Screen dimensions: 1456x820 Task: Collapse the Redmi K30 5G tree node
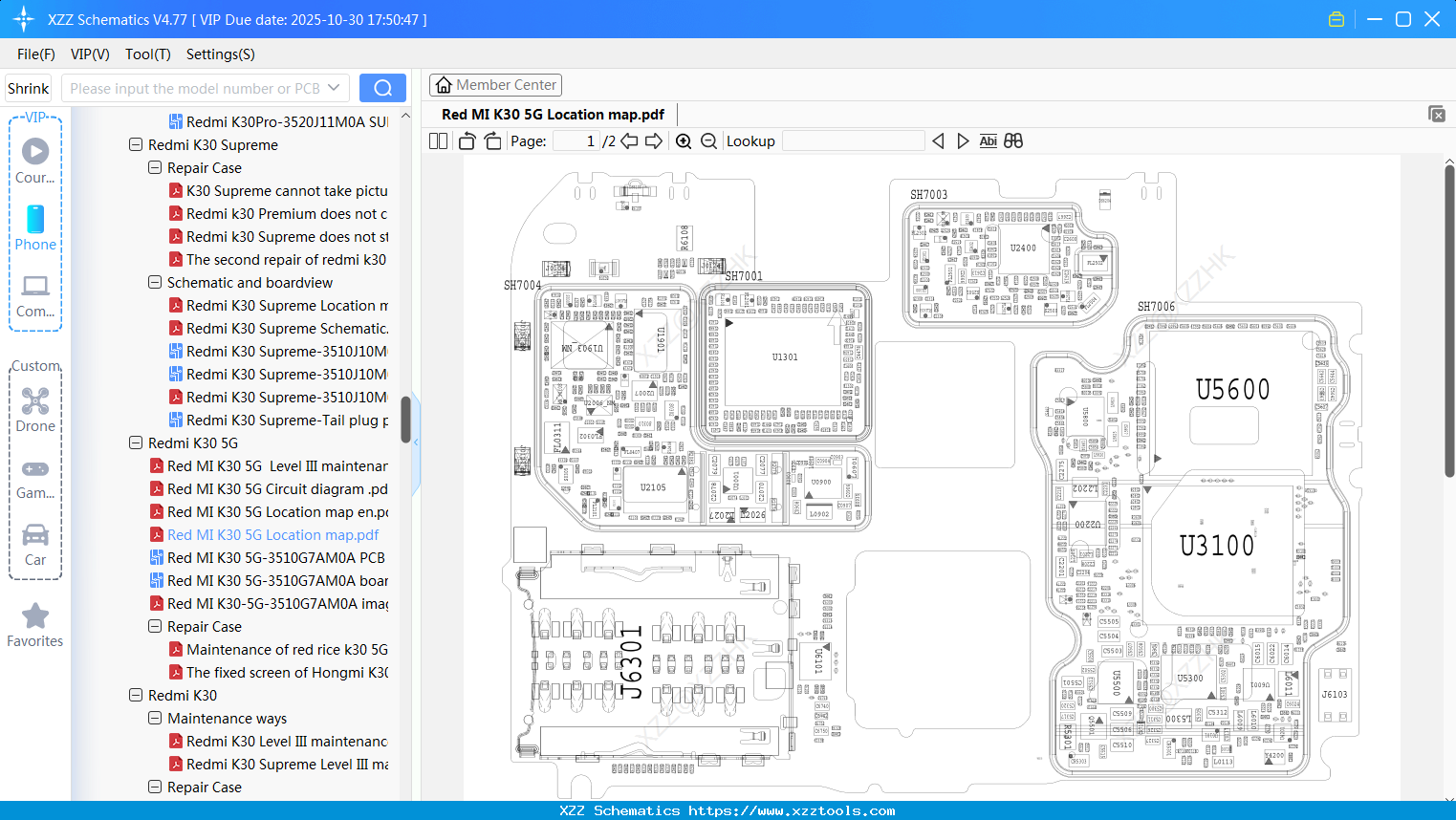[135, 442]
